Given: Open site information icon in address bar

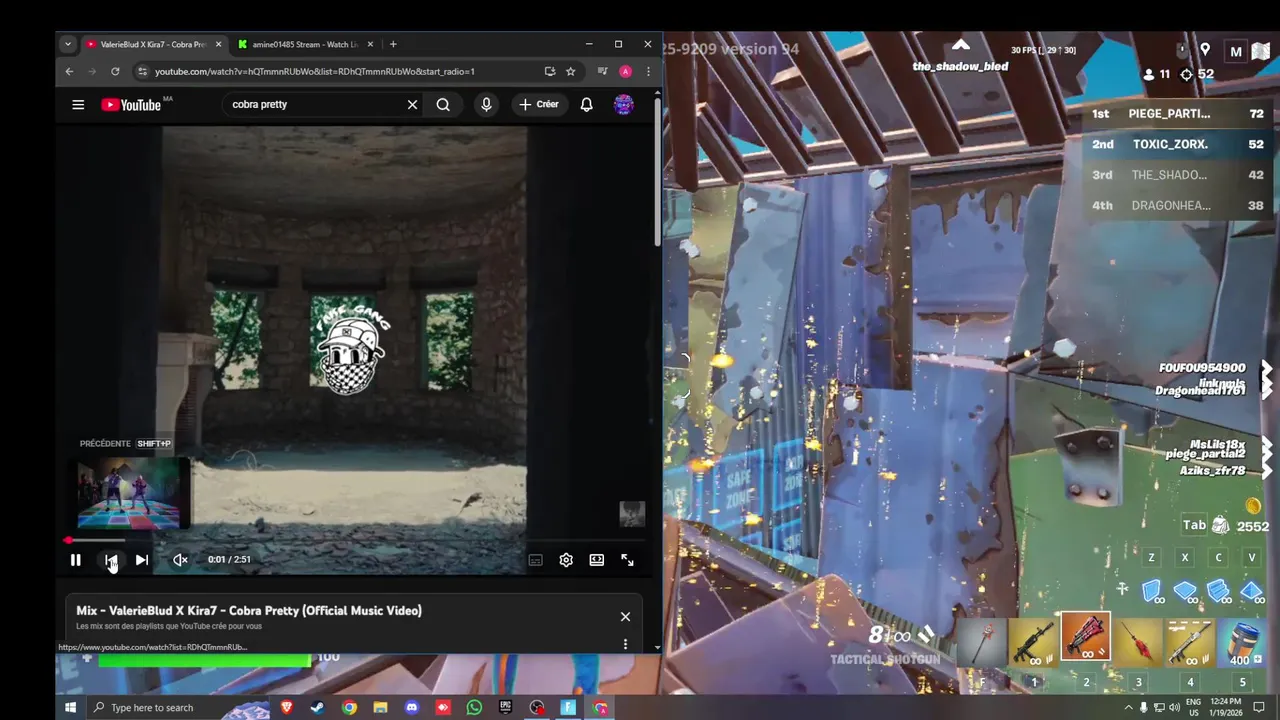Looking at the screenshot, I should click(x=142, y=71).
